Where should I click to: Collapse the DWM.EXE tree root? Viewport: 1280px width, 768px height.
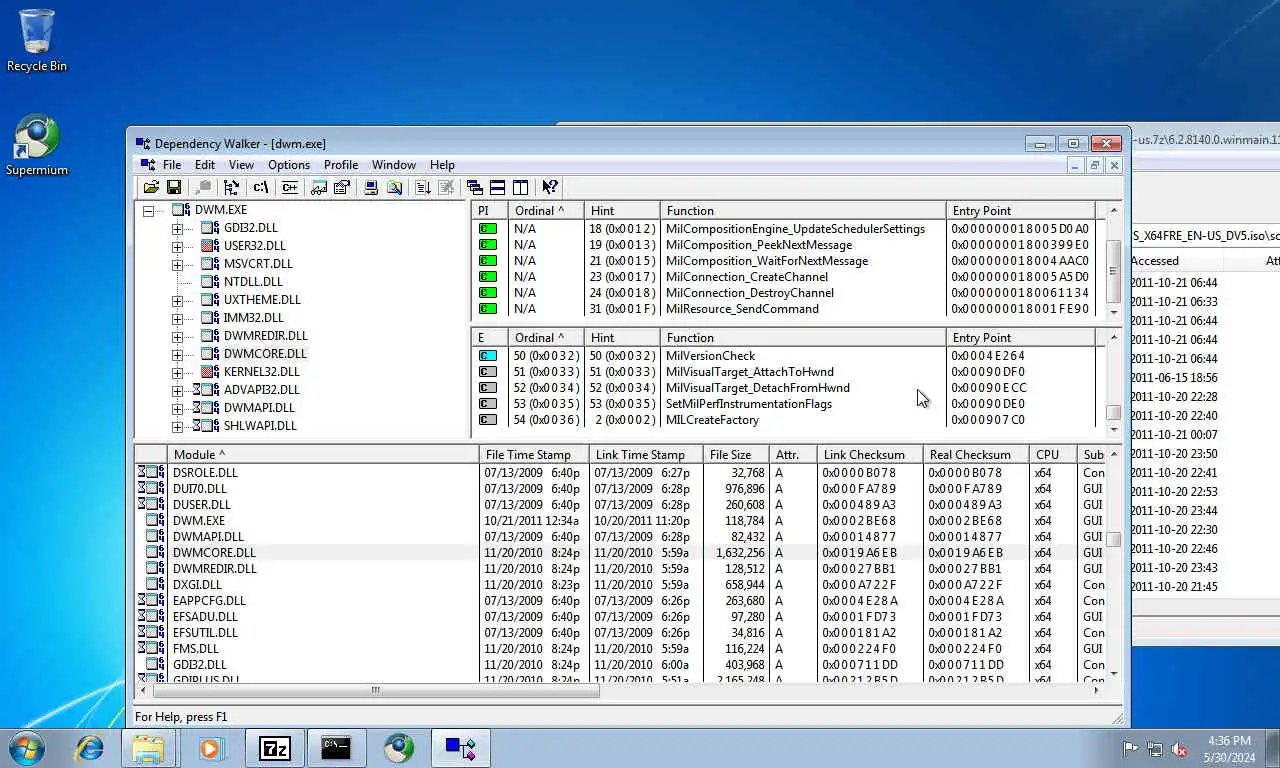(x=149, y=211)
